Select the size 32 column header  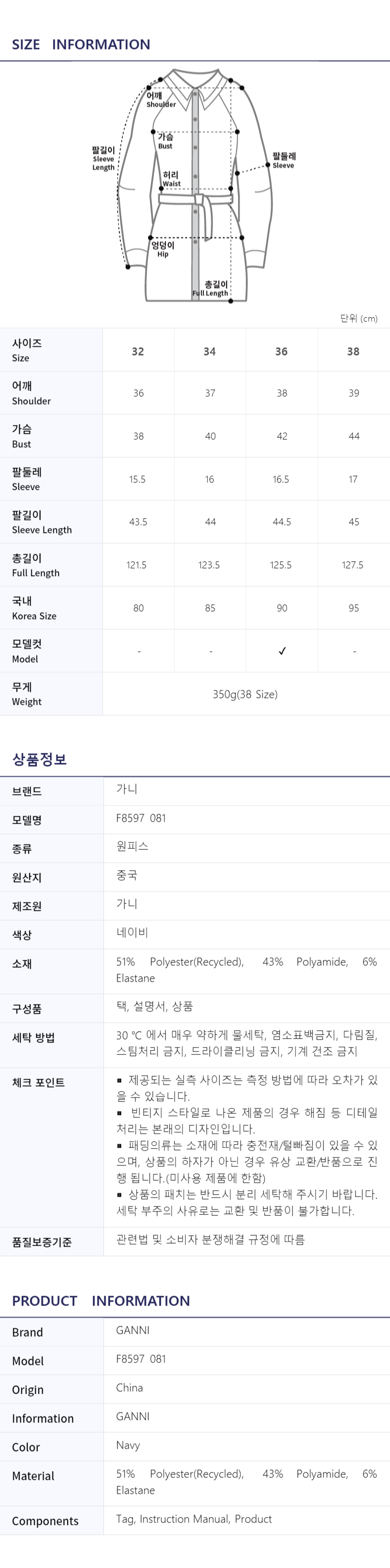(x=138, y=351)
